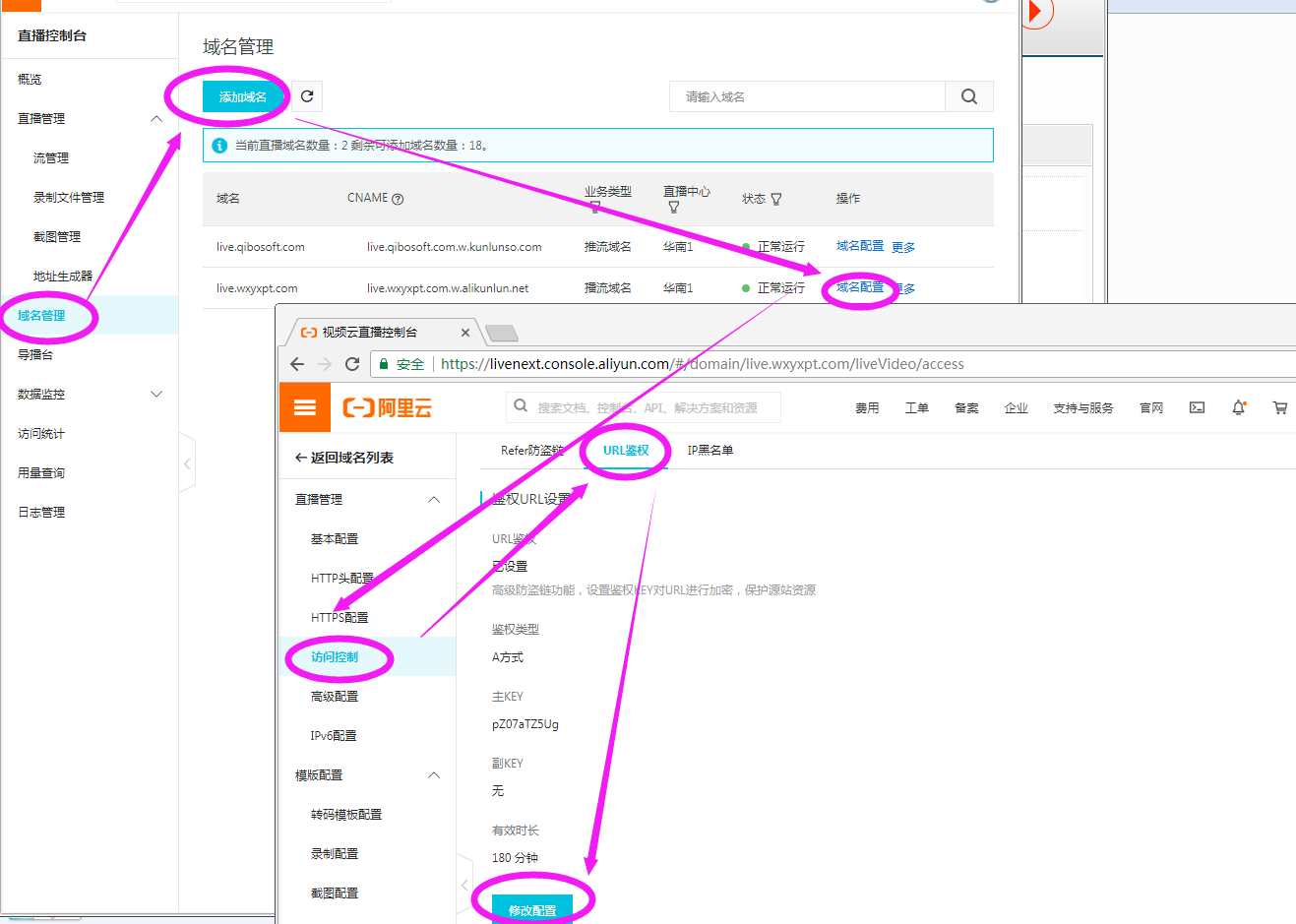Screen dimensions: 1296x924
Task: Open 域名配置 for live.qibosoft.com
Action: pyautogui.click(x=859, y=246)
